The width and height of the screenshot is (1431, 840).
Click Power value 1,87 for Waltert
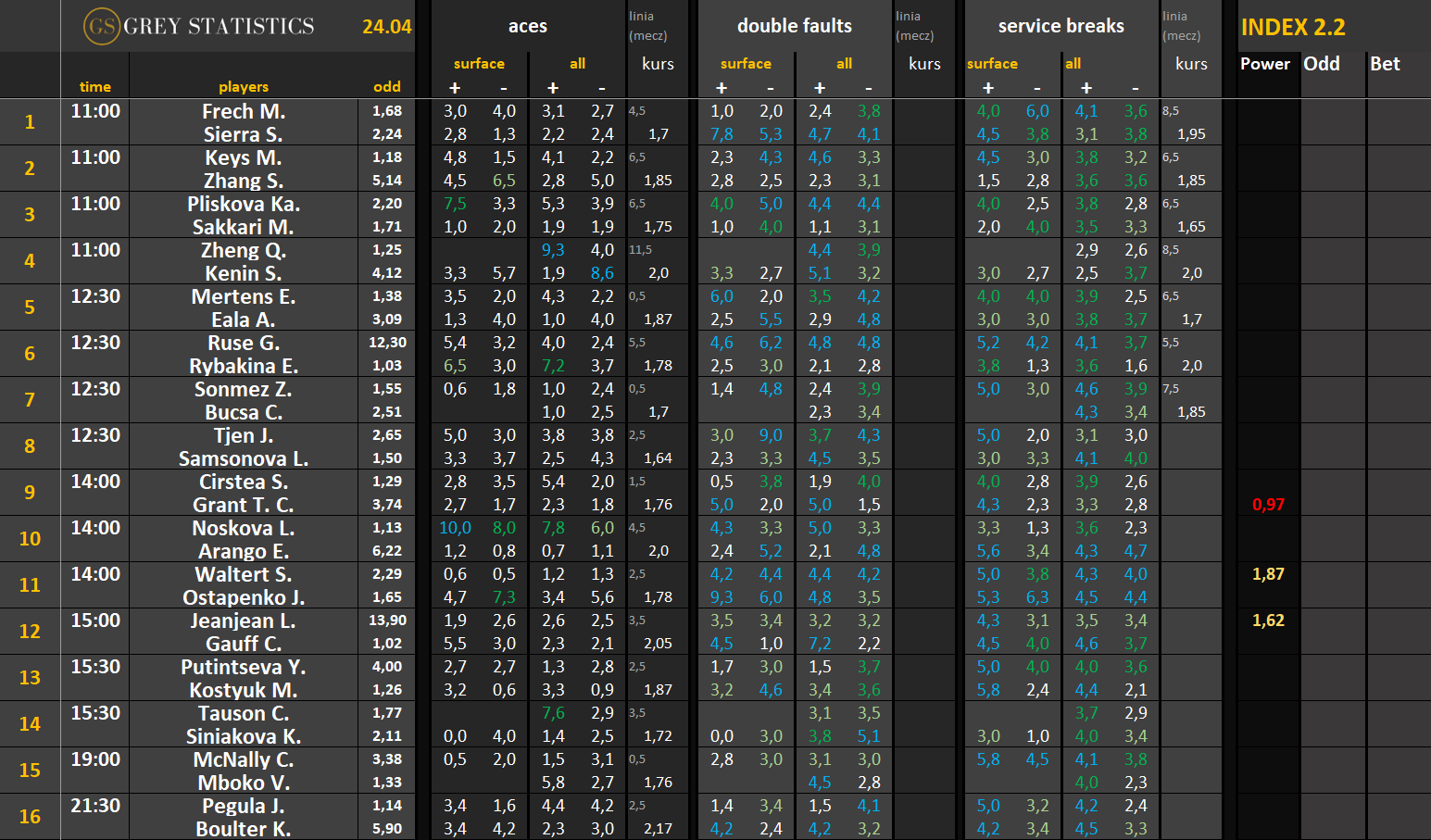[1268, 574]
